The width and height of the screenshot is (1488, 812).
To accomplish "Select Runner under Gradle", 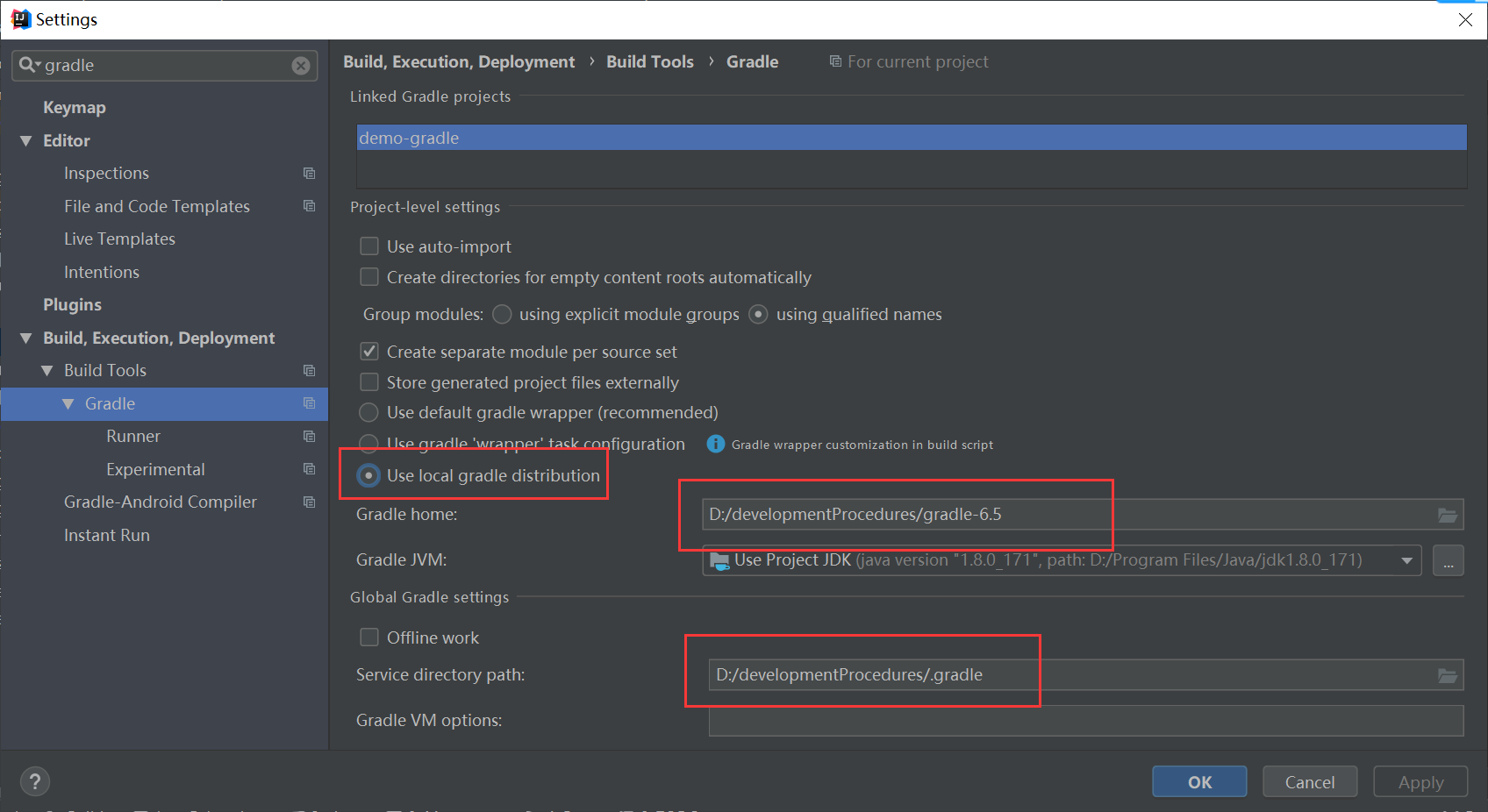I will tap(133, 437).
